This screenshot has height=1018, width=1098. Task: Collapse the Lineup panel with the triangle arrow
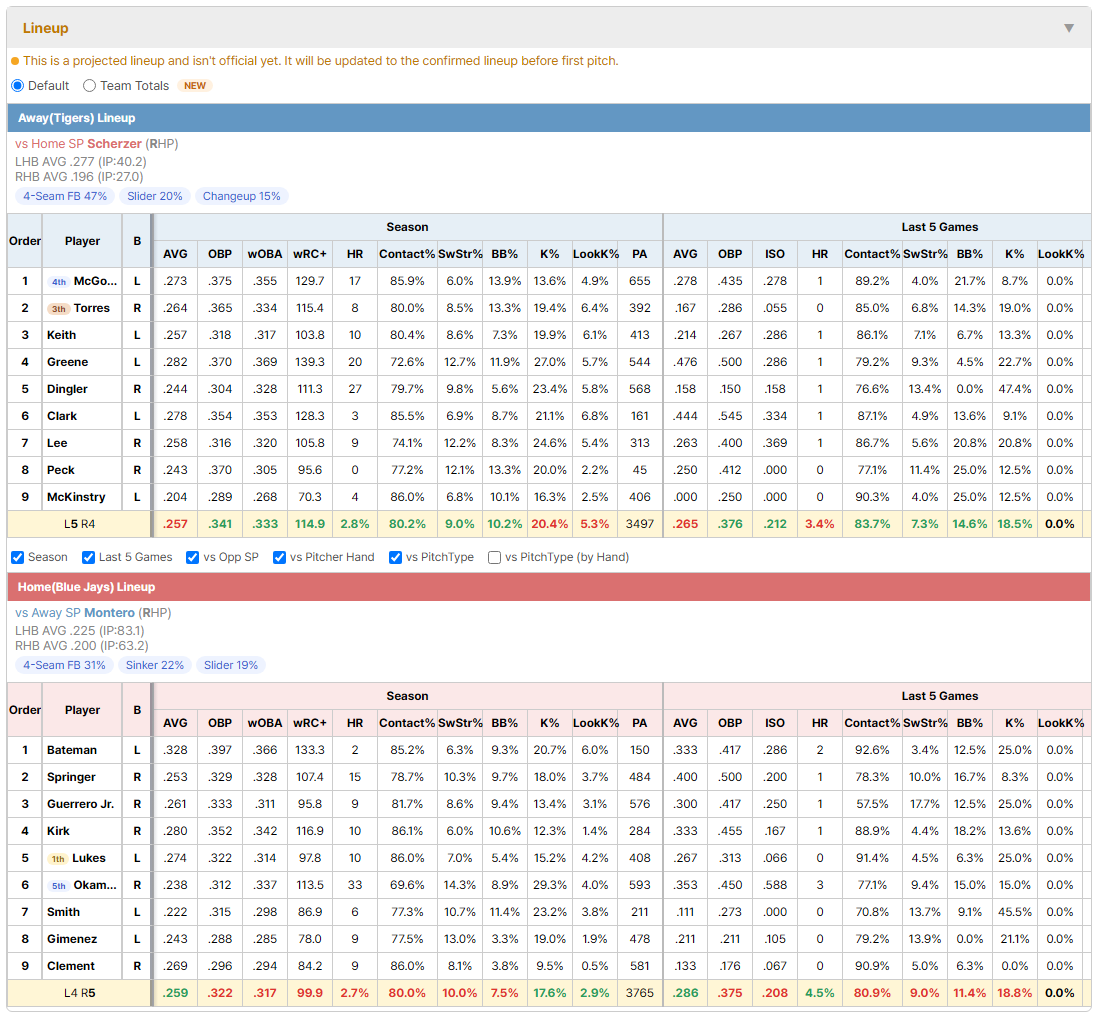coord(1069,28)
